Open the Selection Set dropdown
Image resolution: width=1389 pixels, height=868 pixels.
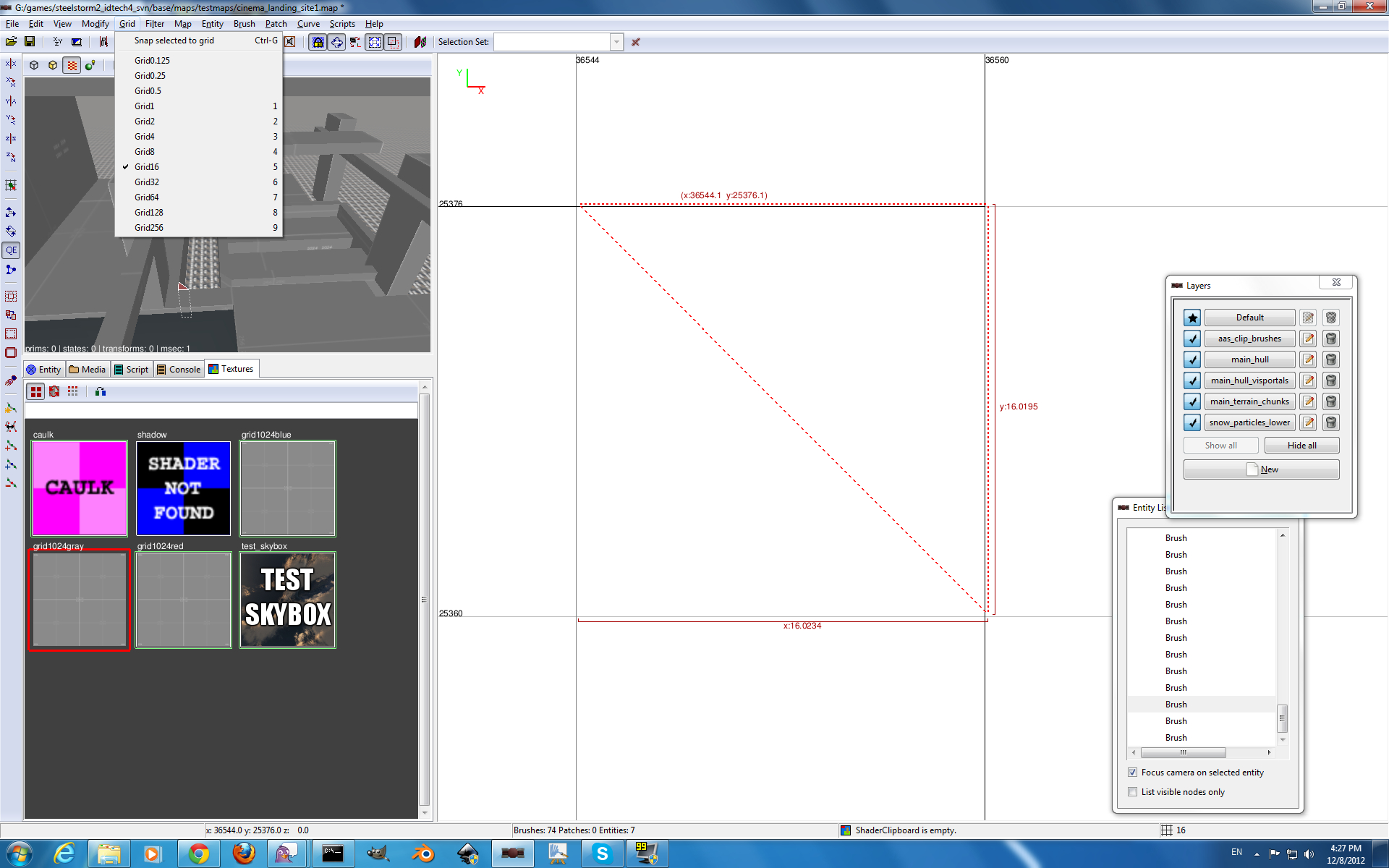616,42
